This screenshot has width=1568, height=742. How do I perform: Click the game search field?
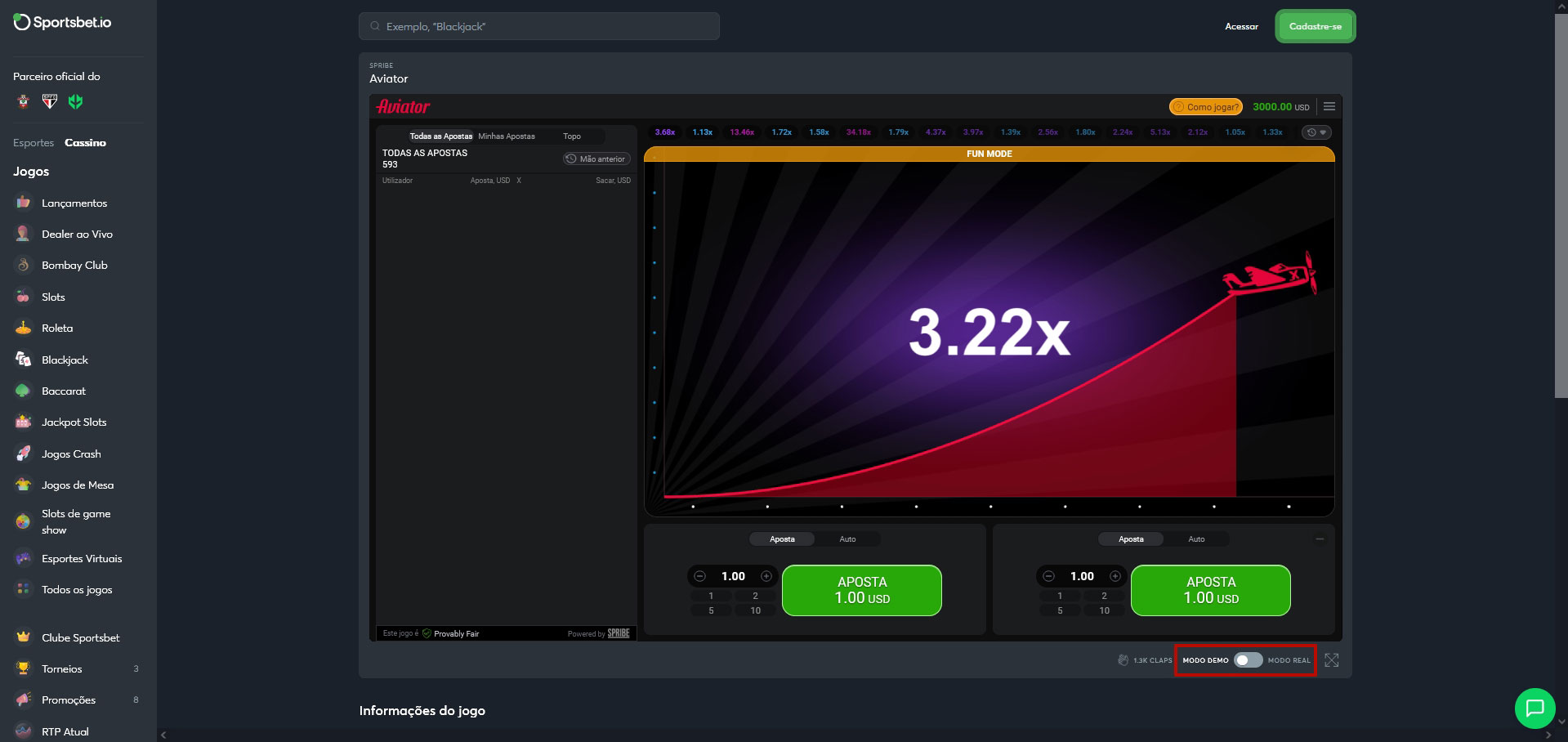539,26
